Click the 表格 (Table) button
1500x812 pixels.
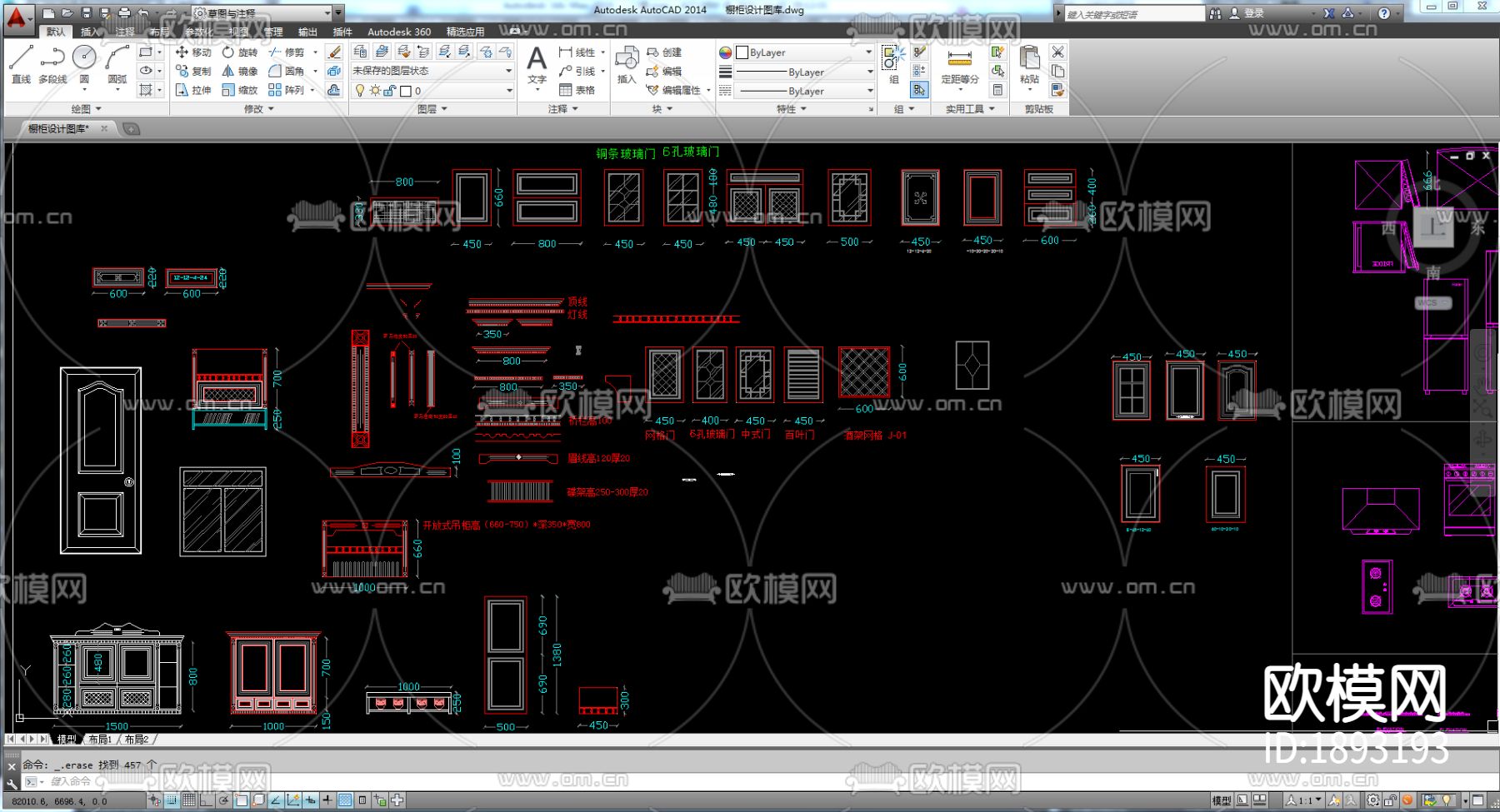pyautogui.click(x=577, y=90)
